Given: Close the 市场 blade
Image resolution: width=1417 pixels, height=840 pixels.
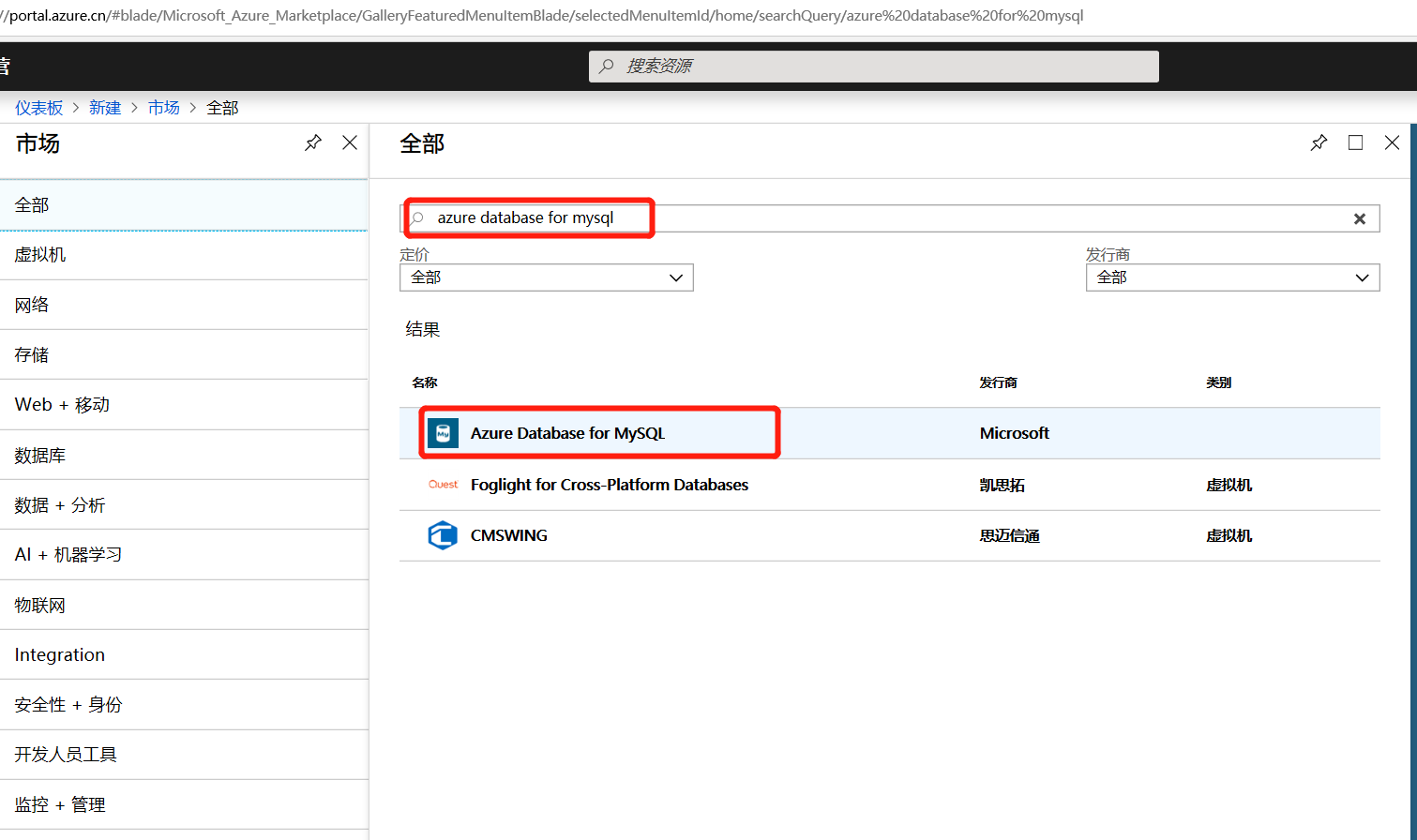Looking at the screenshot, I should (350, 142).
